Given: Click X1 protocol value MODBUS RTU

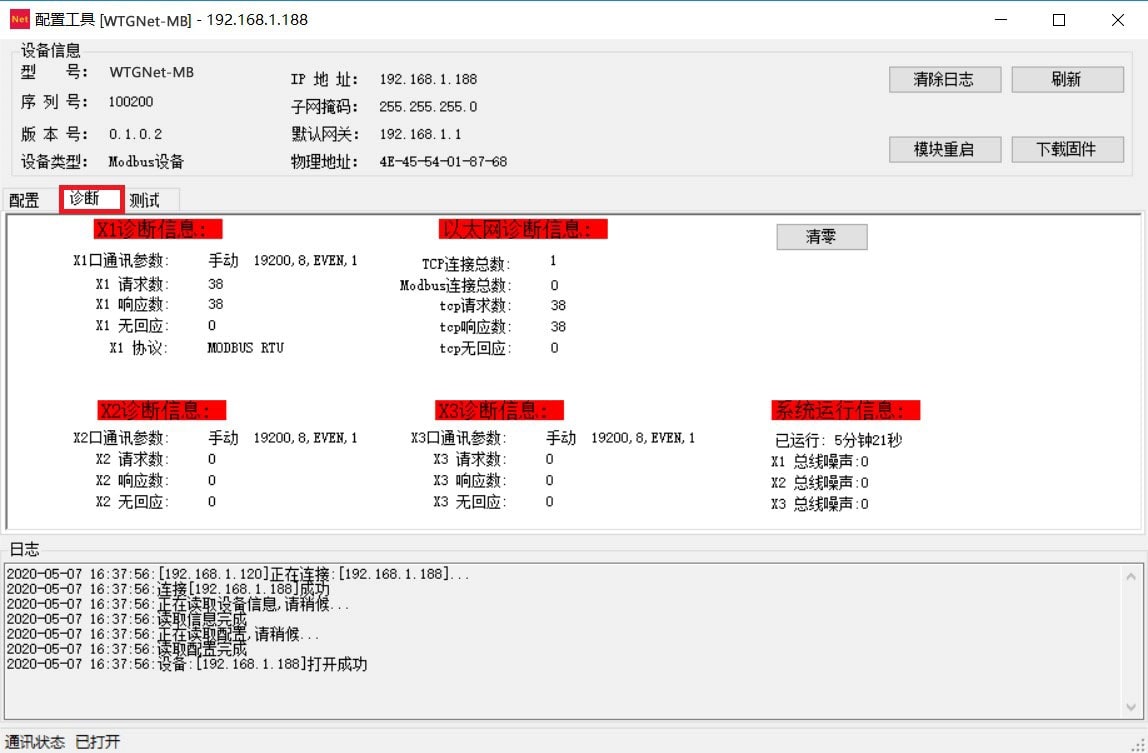Looking at the screenshot, I should [x=245, y=348].
